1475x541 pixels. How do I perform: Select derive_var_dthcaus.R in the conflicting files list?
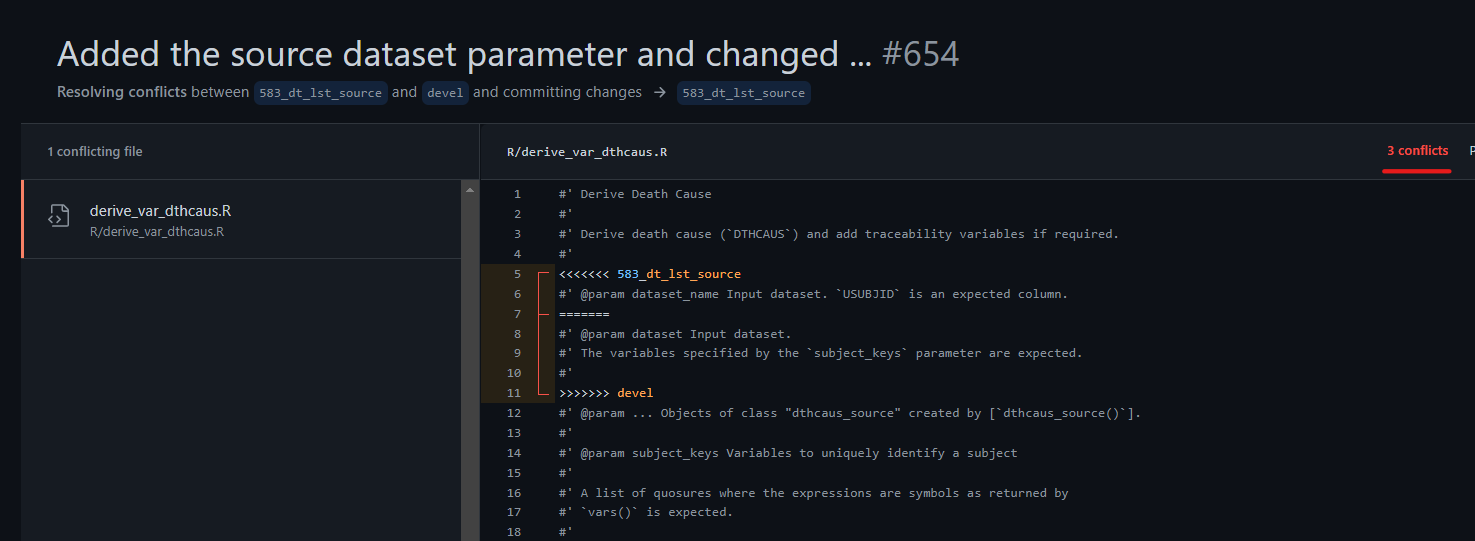coord(160,211)
